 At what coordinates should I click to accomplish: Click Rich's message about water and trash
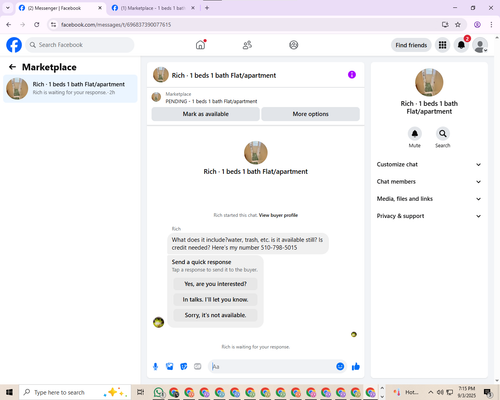pyautogui.click(x=248, y=244)
